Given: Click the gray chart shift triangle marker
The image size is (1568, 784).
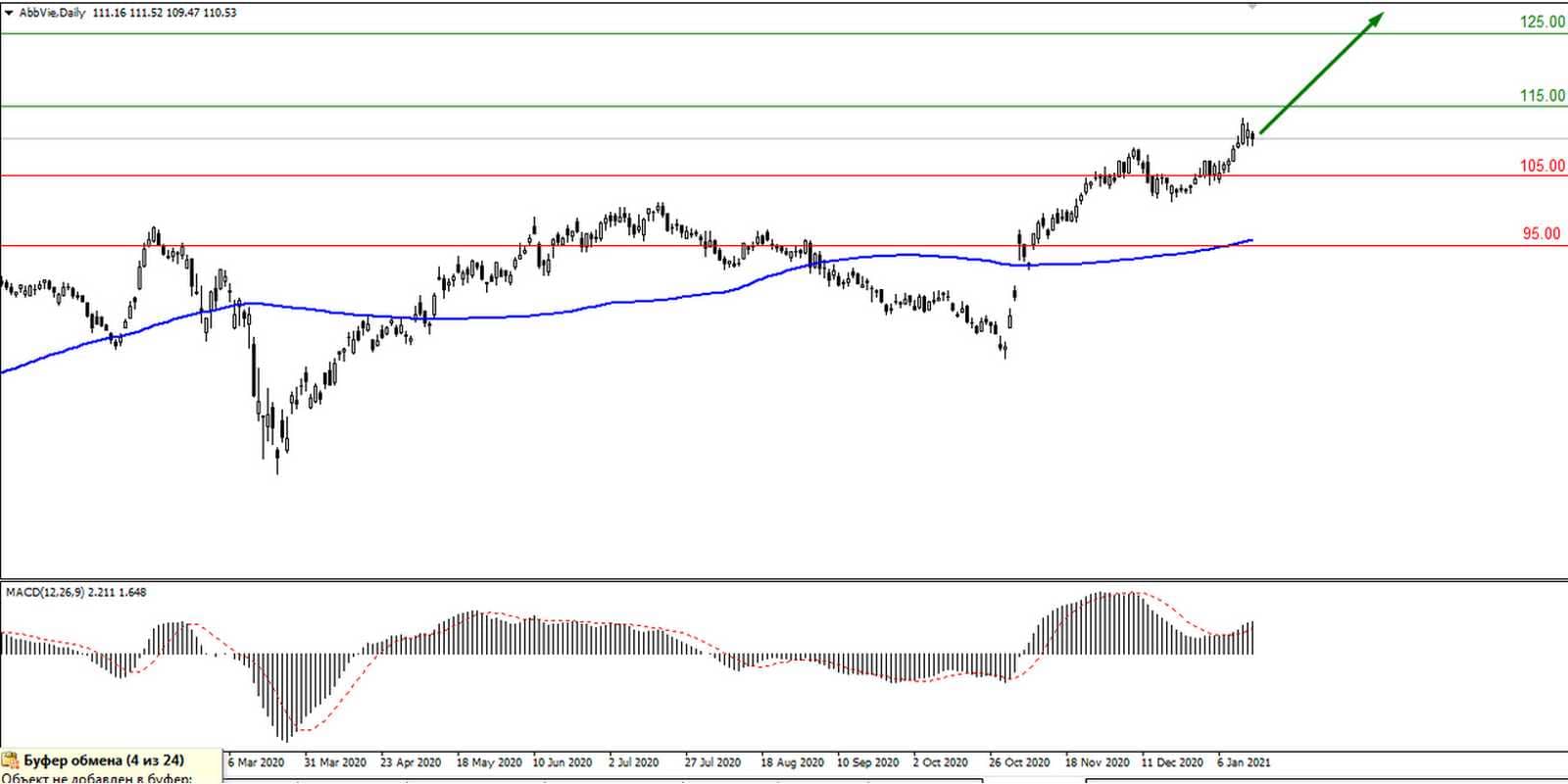Looking at the screenshot, I should 1252,7.
